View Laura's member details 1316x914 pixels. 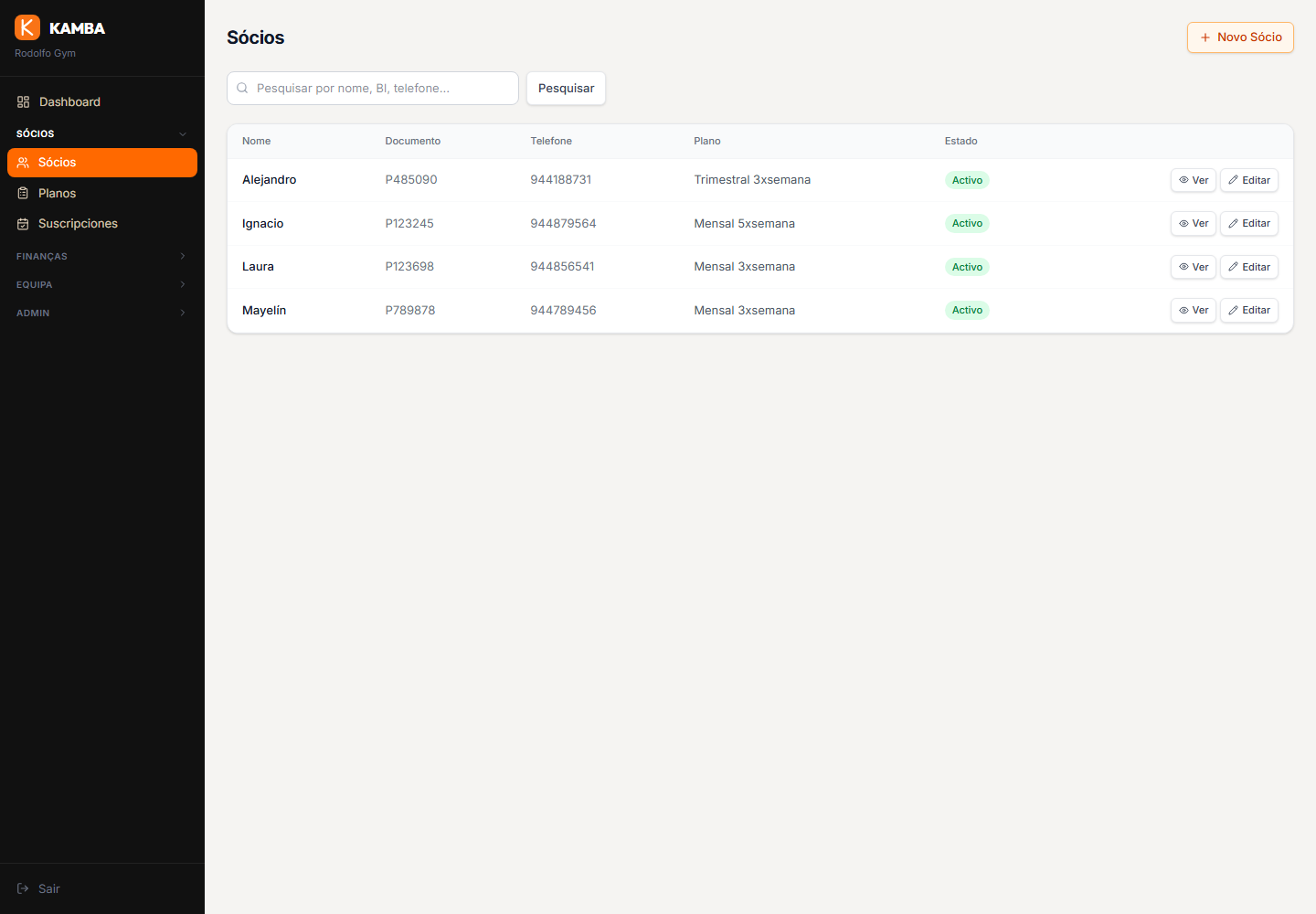pyautogui.click(x=1194, y=267)
